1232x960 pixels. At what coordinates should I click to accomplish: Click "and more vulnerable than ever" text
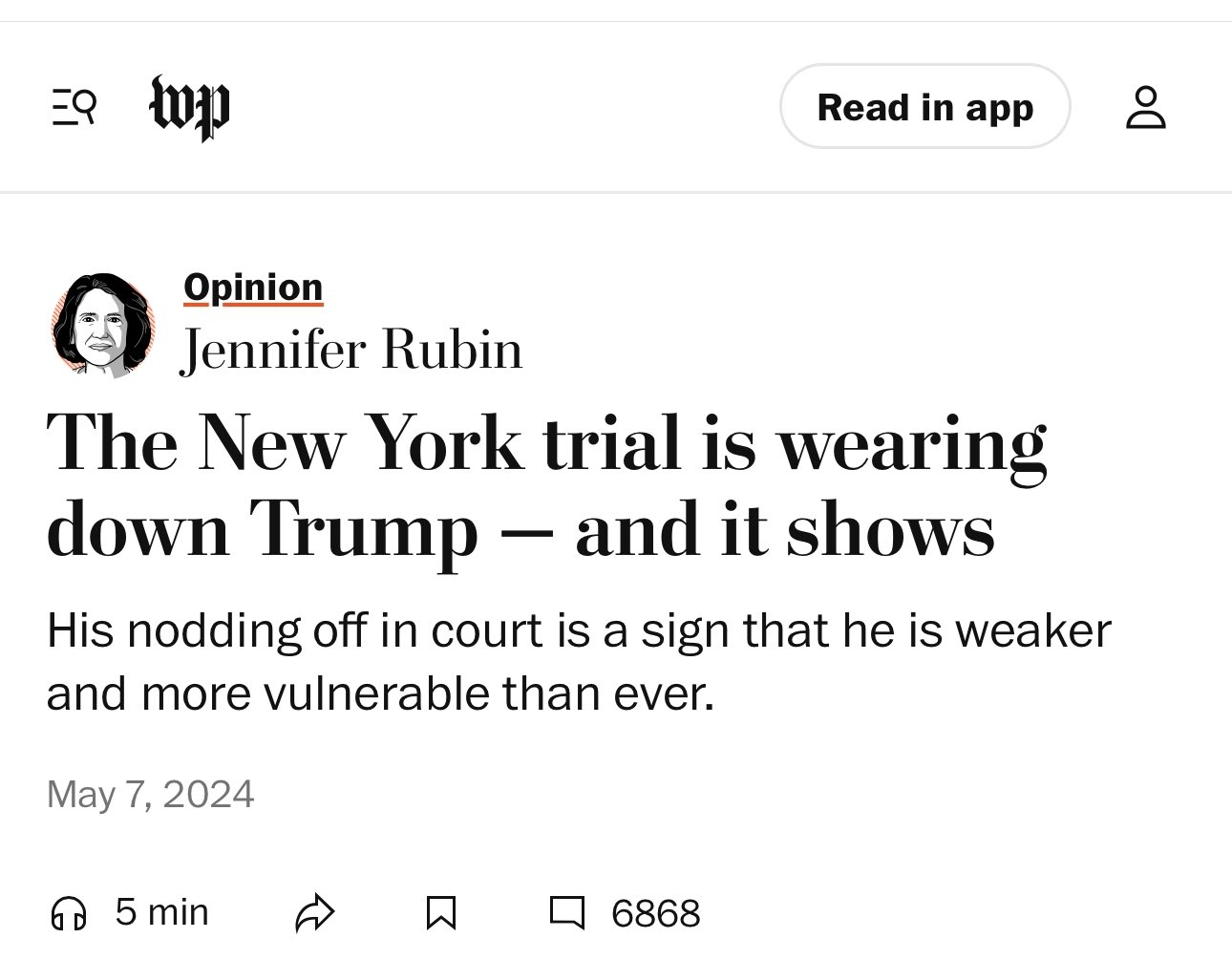click(x=380, y=693)
